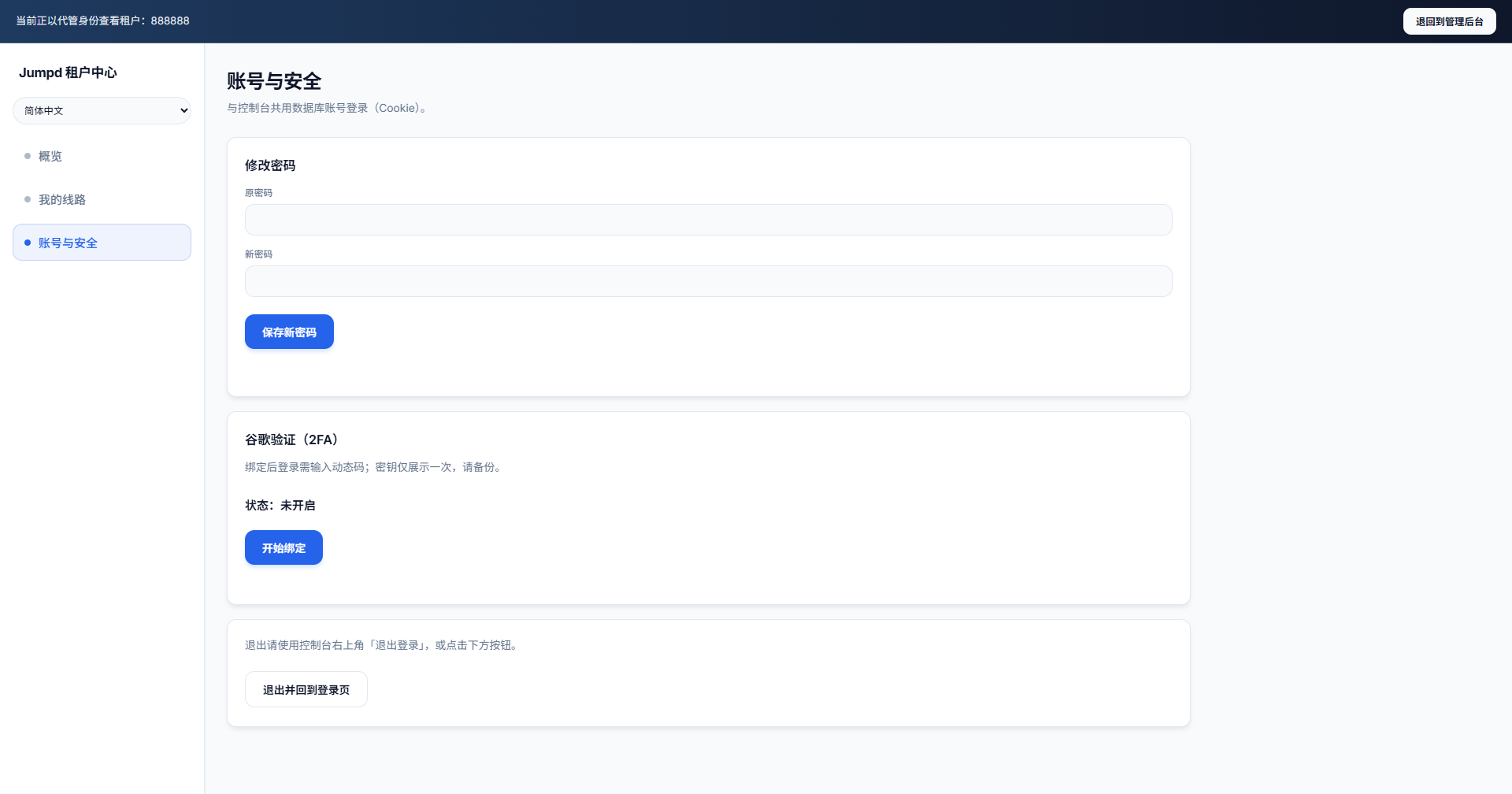Go to the 概览 sidebar page
Image resolution: width=1512 pixels, height=794 pixels.
coord(50,156)
